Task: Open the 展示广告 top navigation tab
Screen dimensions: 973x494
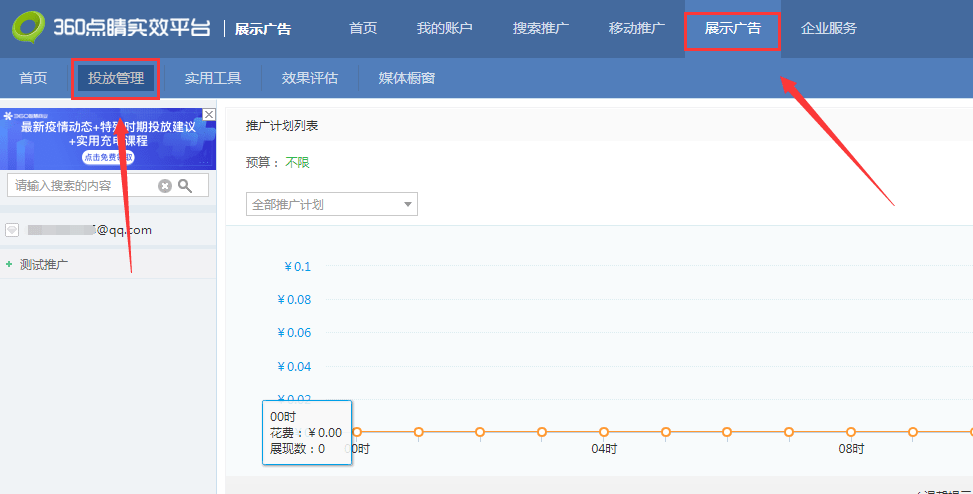Action: click(733, 29)
